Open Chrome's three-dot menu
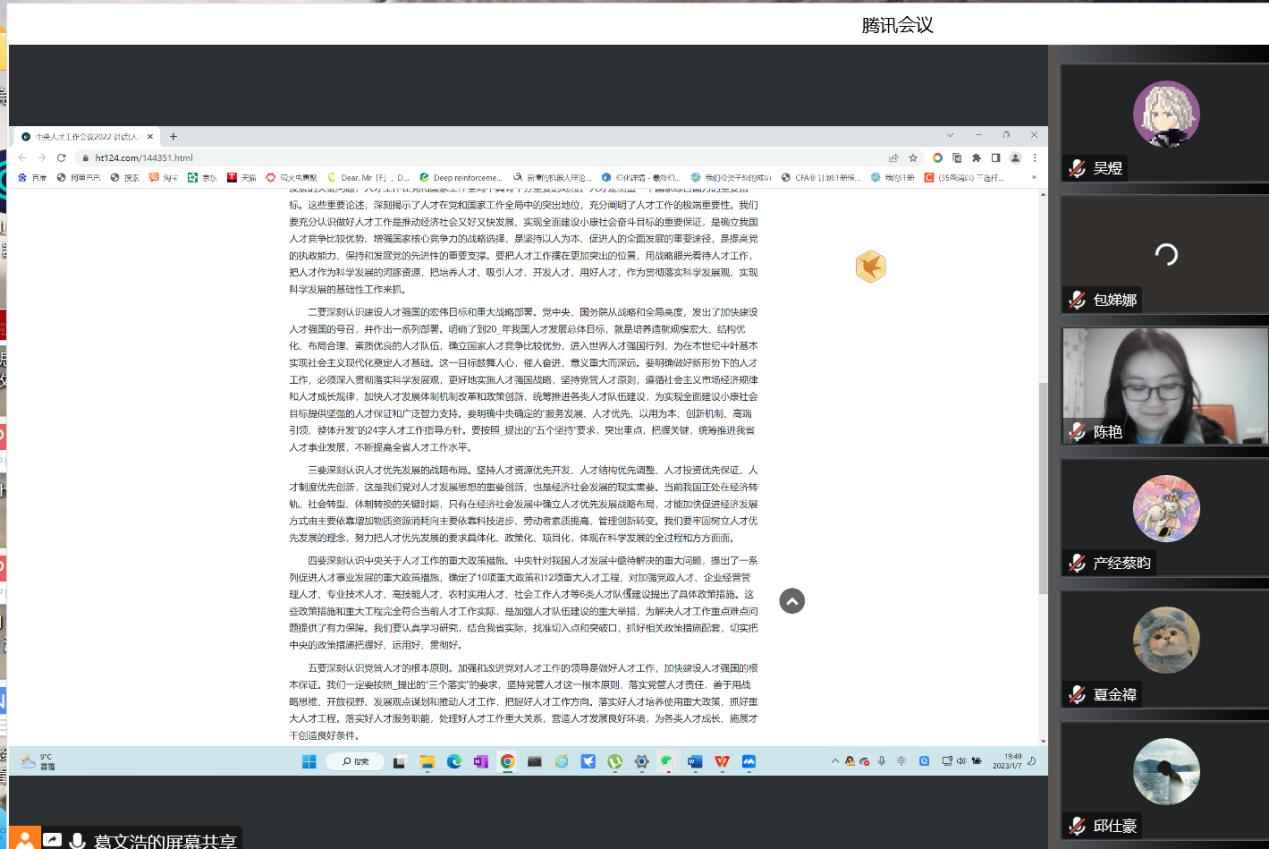Image resolution: width=1269 pixels, height=849 pixels. [1034, 157]
